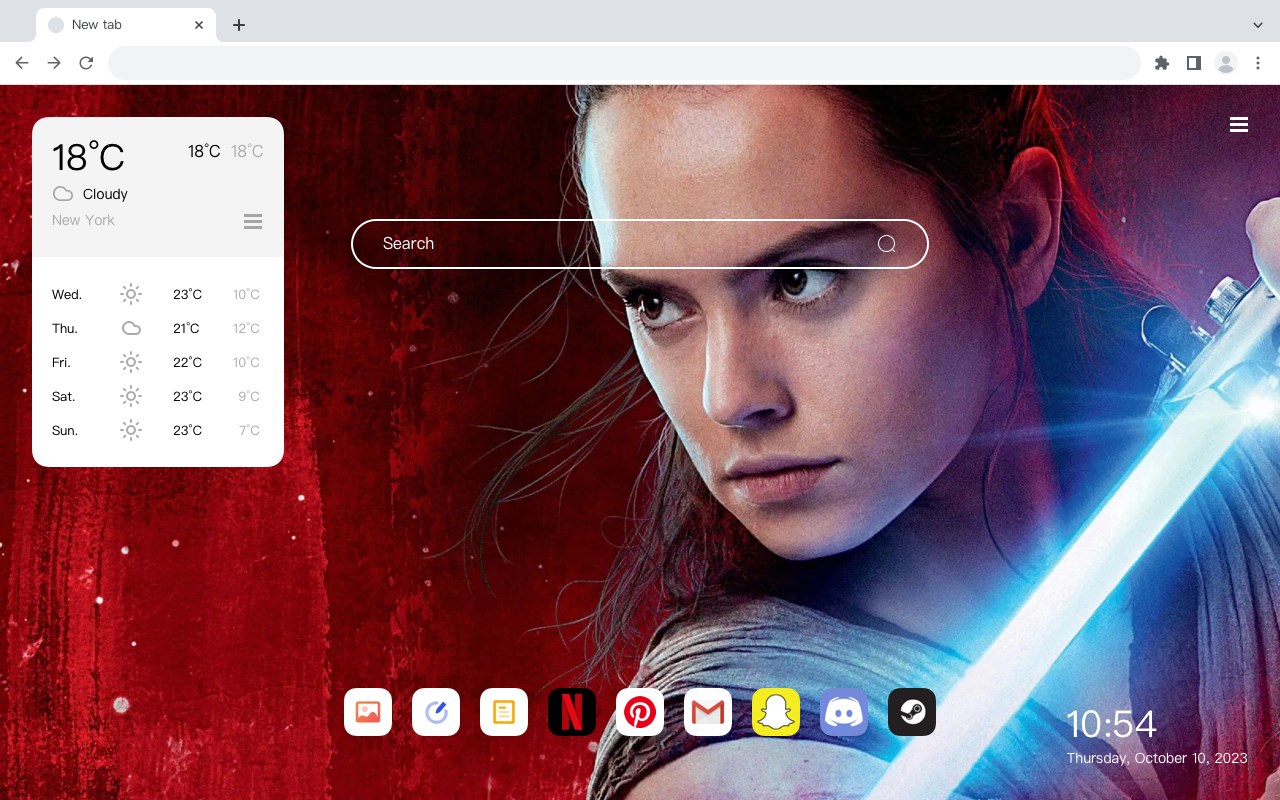The image size is (1280, 800).
Task: Click the 10:54 clock
Action: tap(1111, 724)
